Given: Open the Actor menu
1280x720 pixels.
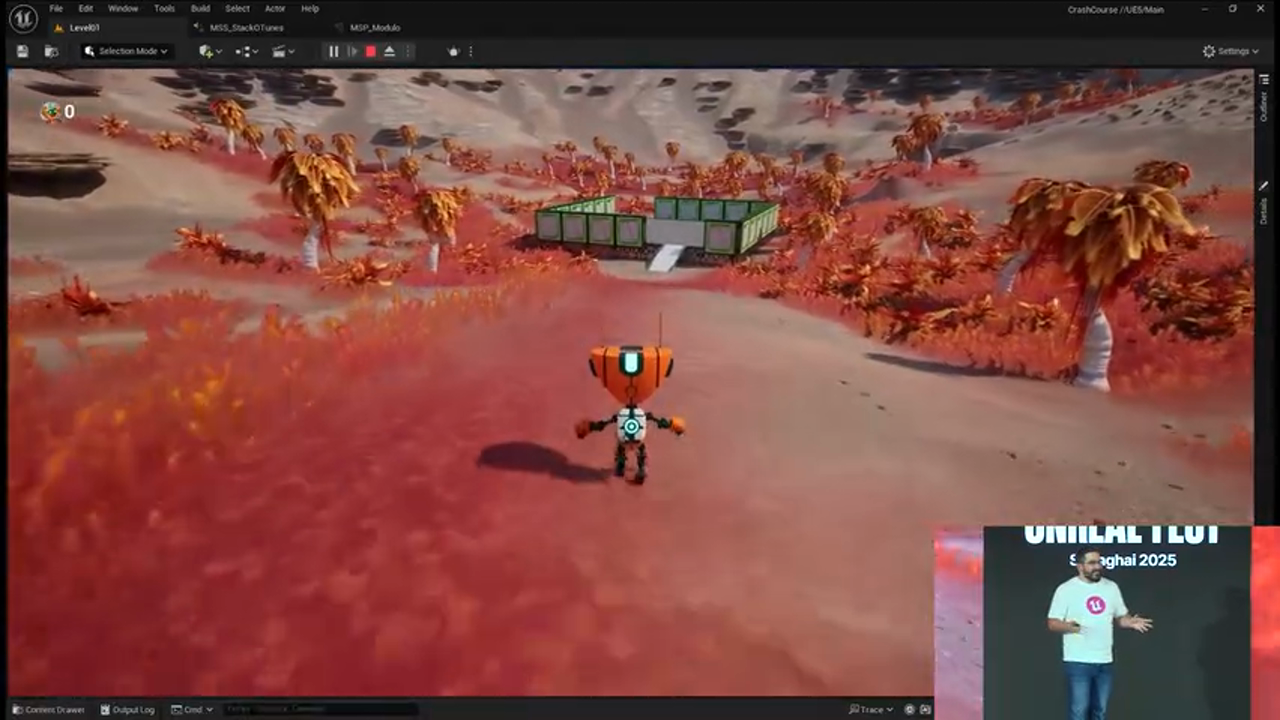Looking at the screenshot, I should (274, 8).
